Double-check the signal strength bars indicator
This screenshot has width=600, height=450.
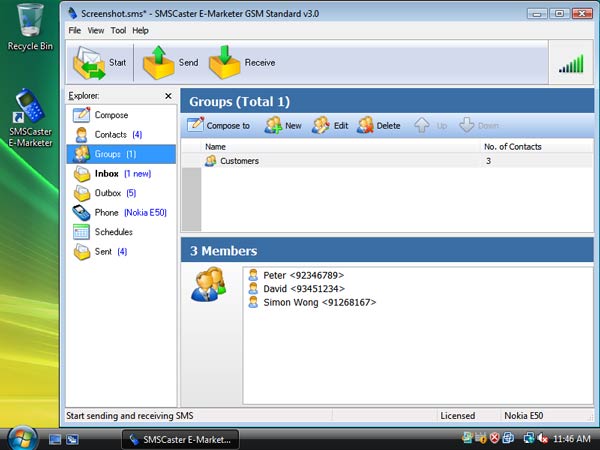[570, 64]
